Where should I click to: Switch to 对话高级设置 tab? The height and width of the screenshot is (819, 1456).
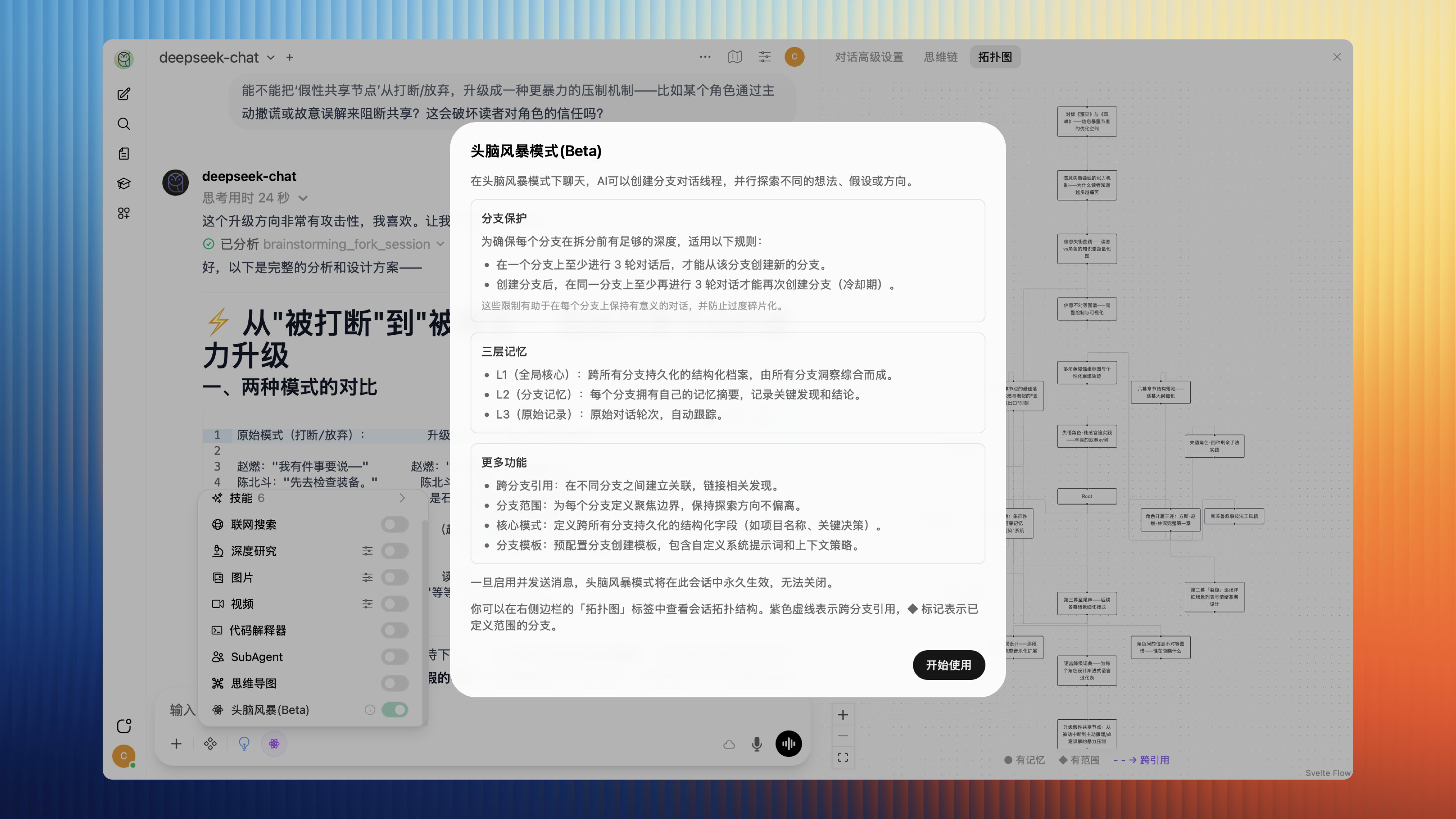869,57
